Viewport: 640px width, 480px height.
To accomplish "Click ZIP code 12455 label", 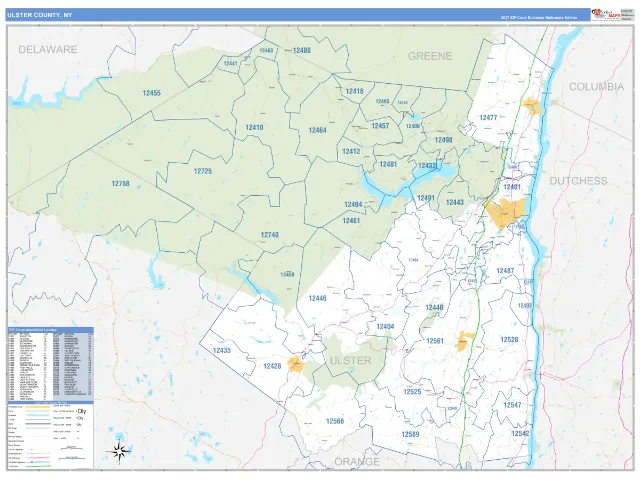I will click(151, 93).
